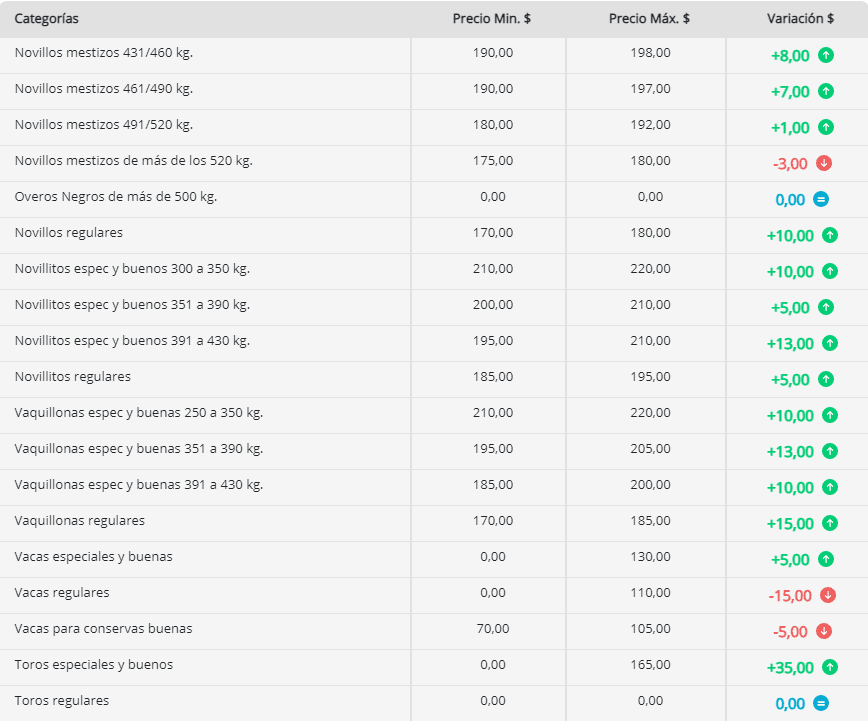The image size is (868, 722).
Task: Click the Categorías column header
Action: (47, 19)
